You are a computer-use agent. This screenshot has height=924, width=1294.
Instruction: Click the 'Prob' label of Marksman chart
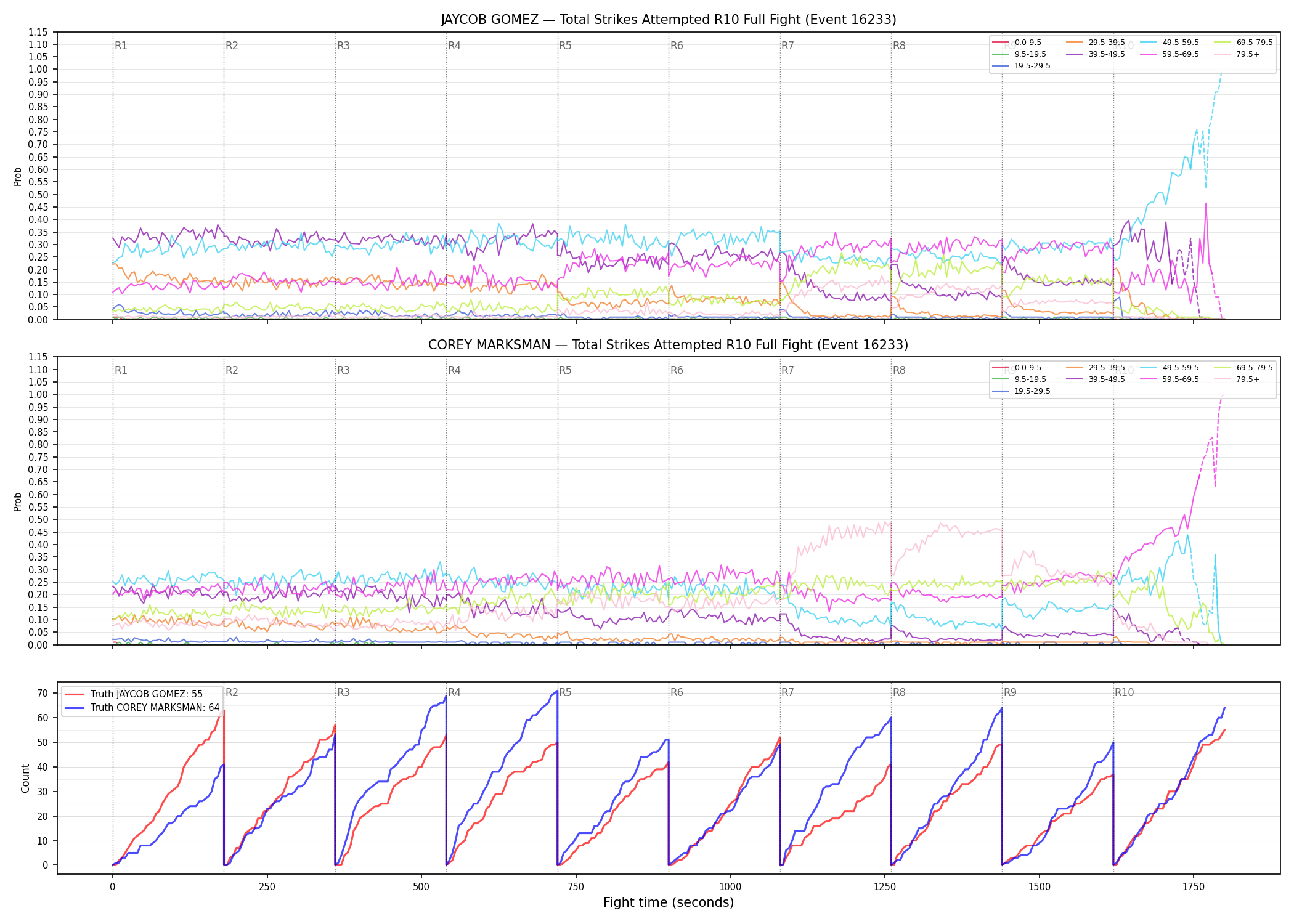[18, 501]
